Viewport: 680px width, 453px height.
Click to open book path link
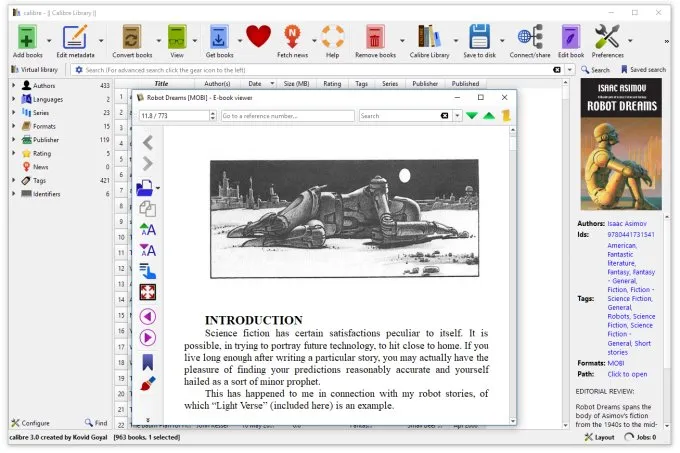click(627, 374)
